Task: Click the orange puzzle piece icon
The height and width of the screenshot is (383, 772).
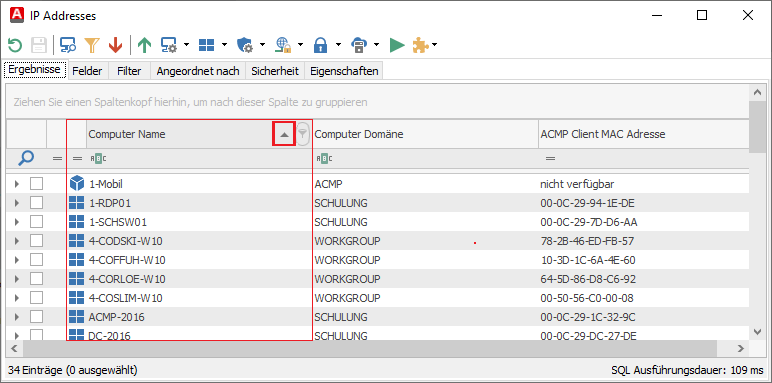Action: point(420,45)
